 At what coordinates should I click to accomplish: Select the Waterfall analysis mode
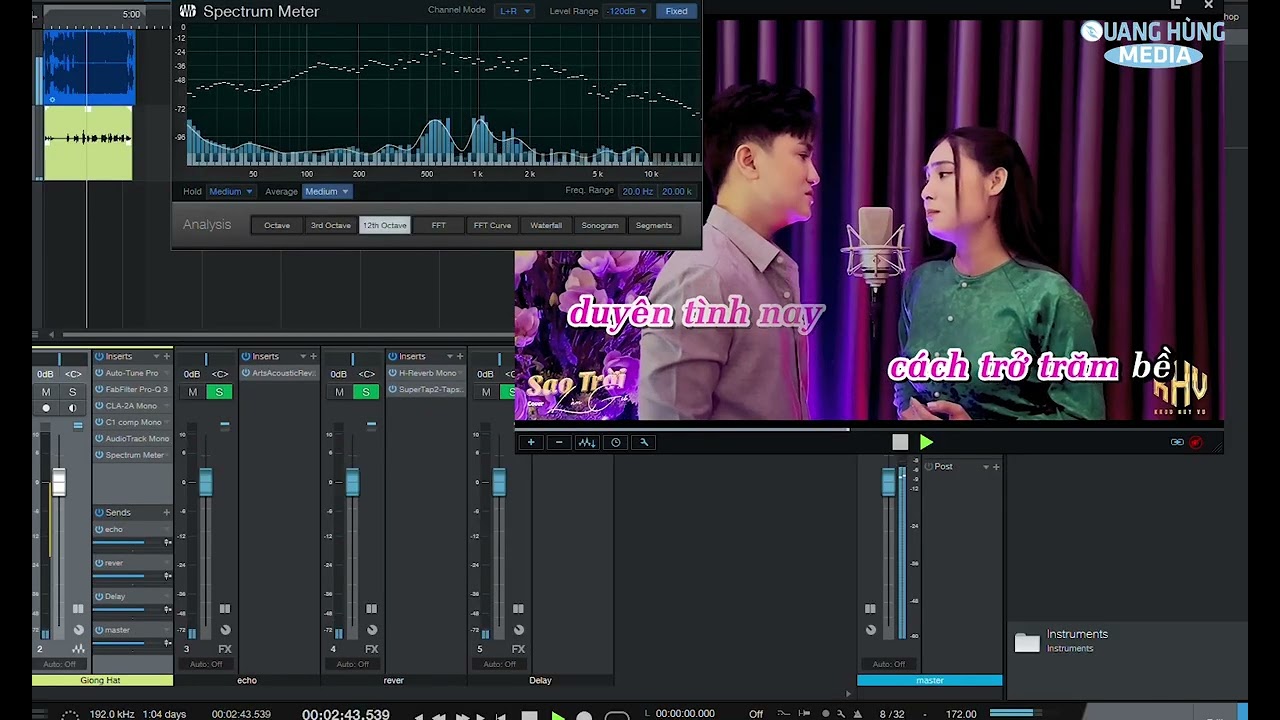(546, 225)
